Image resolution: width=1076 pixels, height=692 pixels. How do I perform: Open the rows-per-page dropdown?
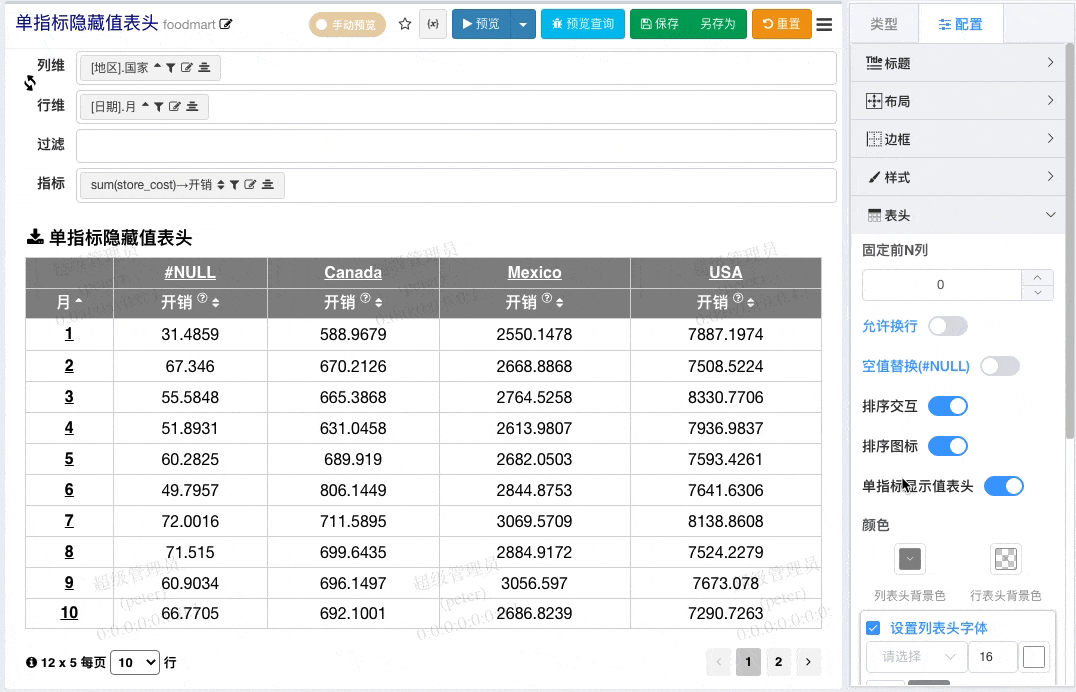(134, 662)
